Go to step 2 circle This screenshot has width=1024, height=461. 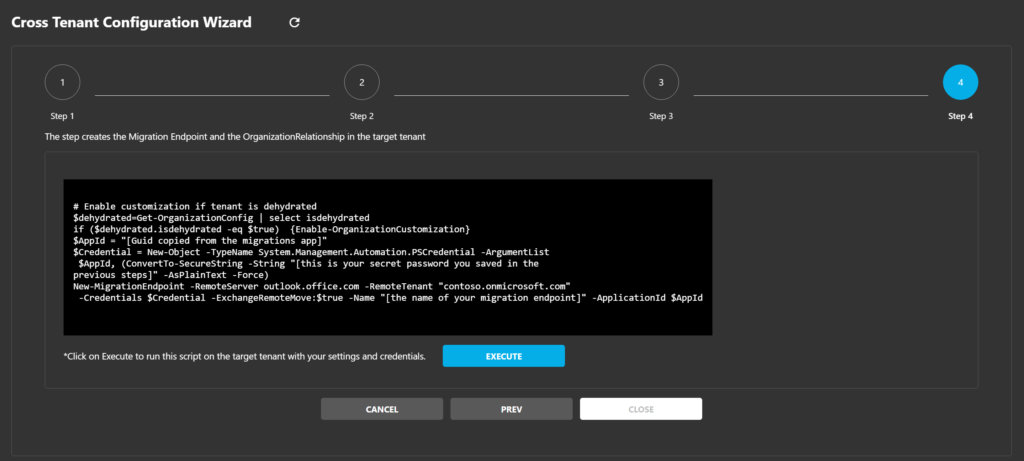point(362,83)
